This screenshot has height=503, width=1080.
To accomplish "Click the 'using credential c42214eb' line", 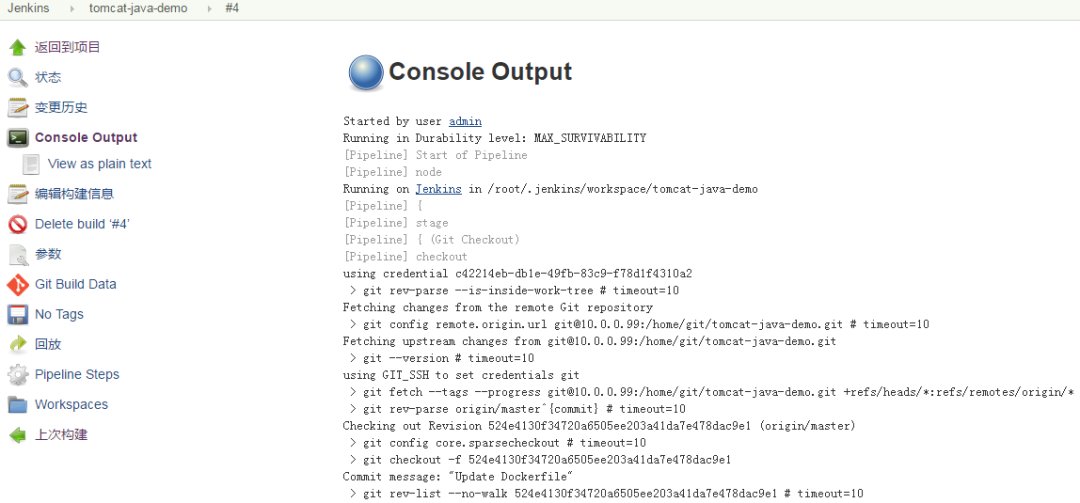I will (517, 274).
